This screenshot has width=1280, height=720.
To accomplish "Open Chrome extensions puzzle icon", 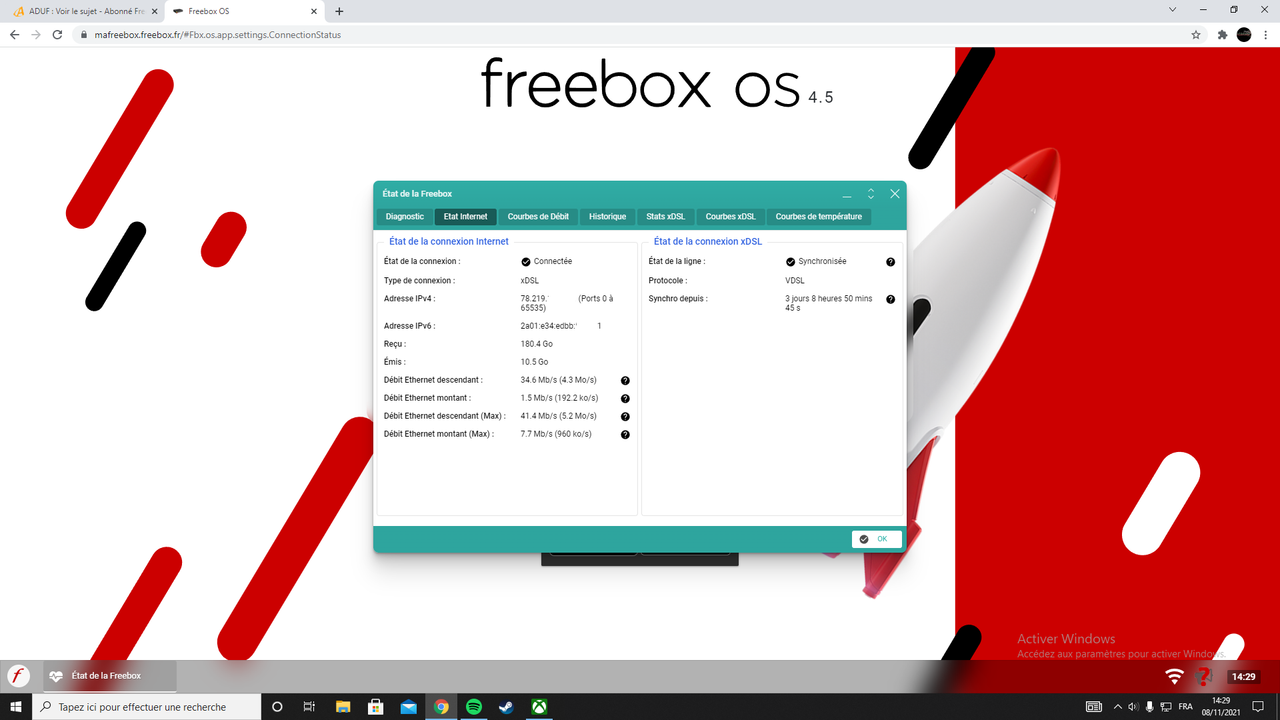I will (x=1222, y=34).
